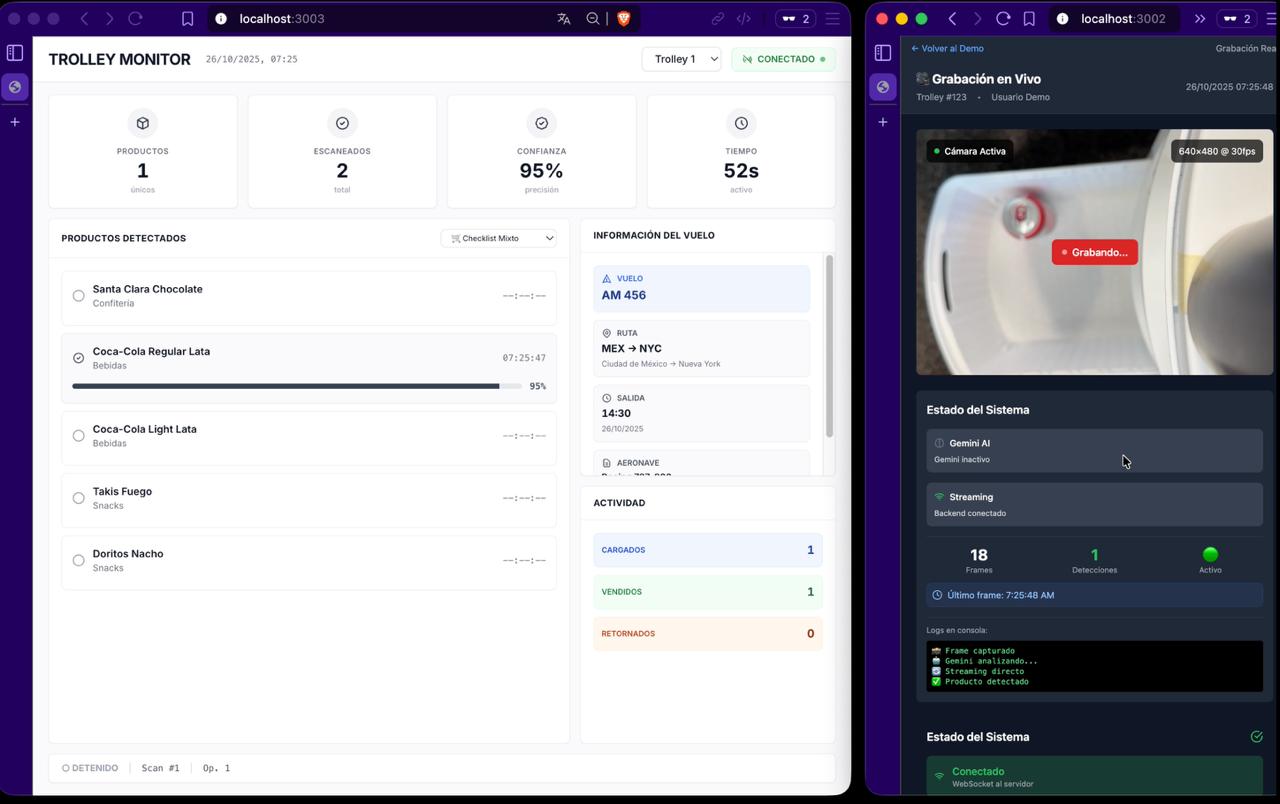This screenshot has width=1280, height=804.
Task: Select the Santa Clara Chocolate radio circle
Action: point(78,296)
